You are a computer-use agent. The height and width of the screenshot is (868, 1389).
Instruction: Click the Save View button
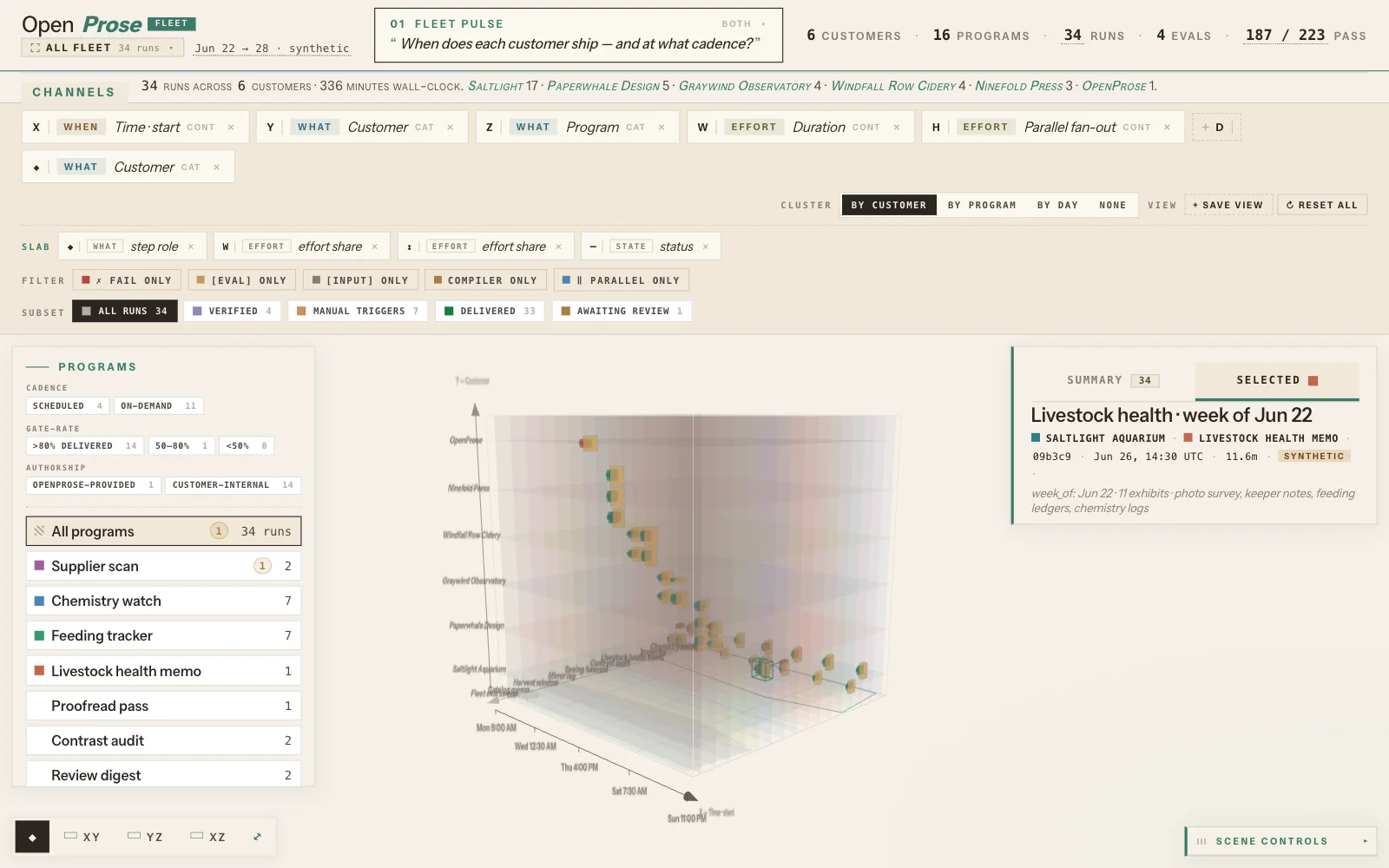pos(1228,205)
